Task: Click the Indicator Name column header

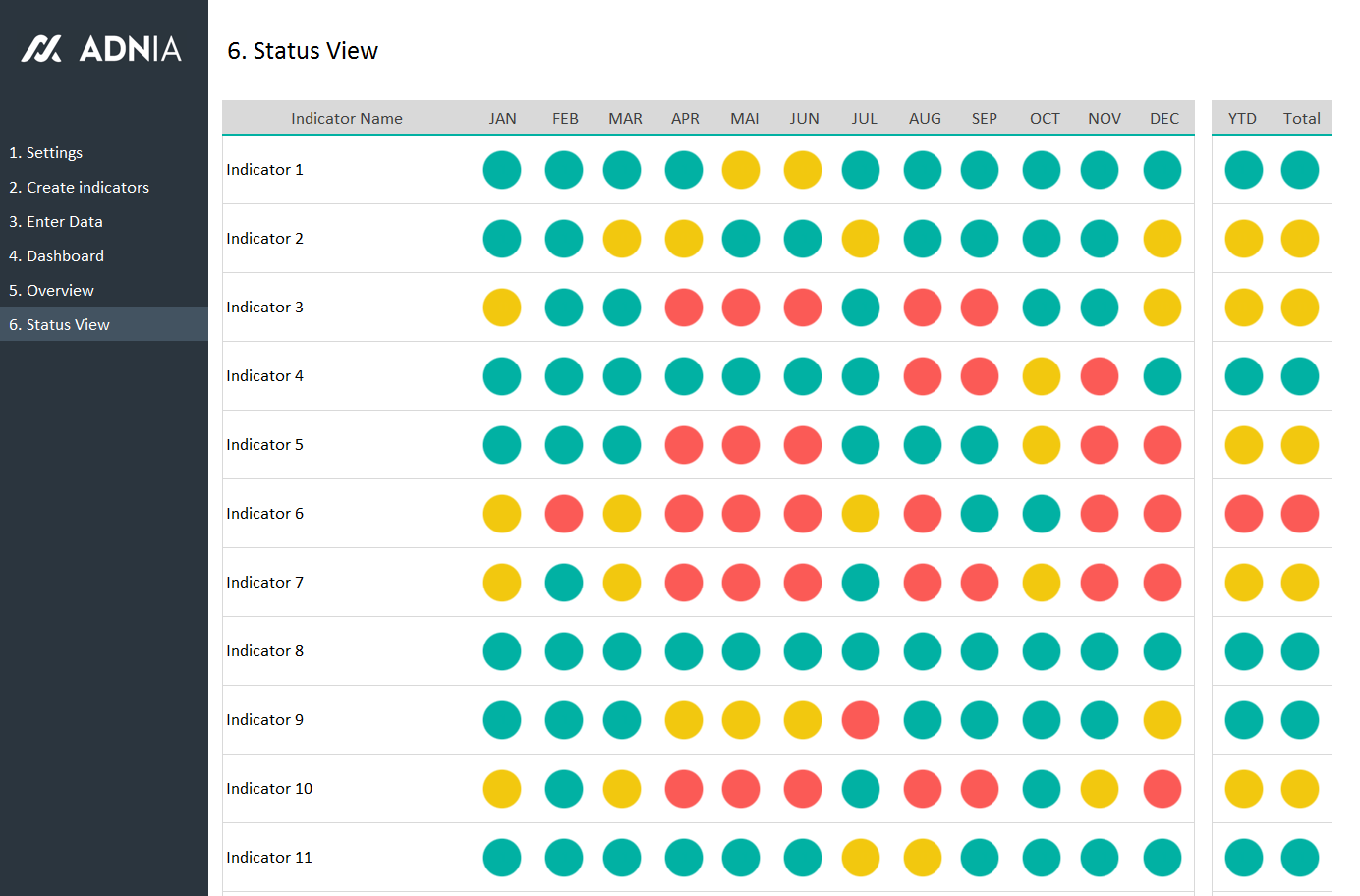Action: point(347,119)
